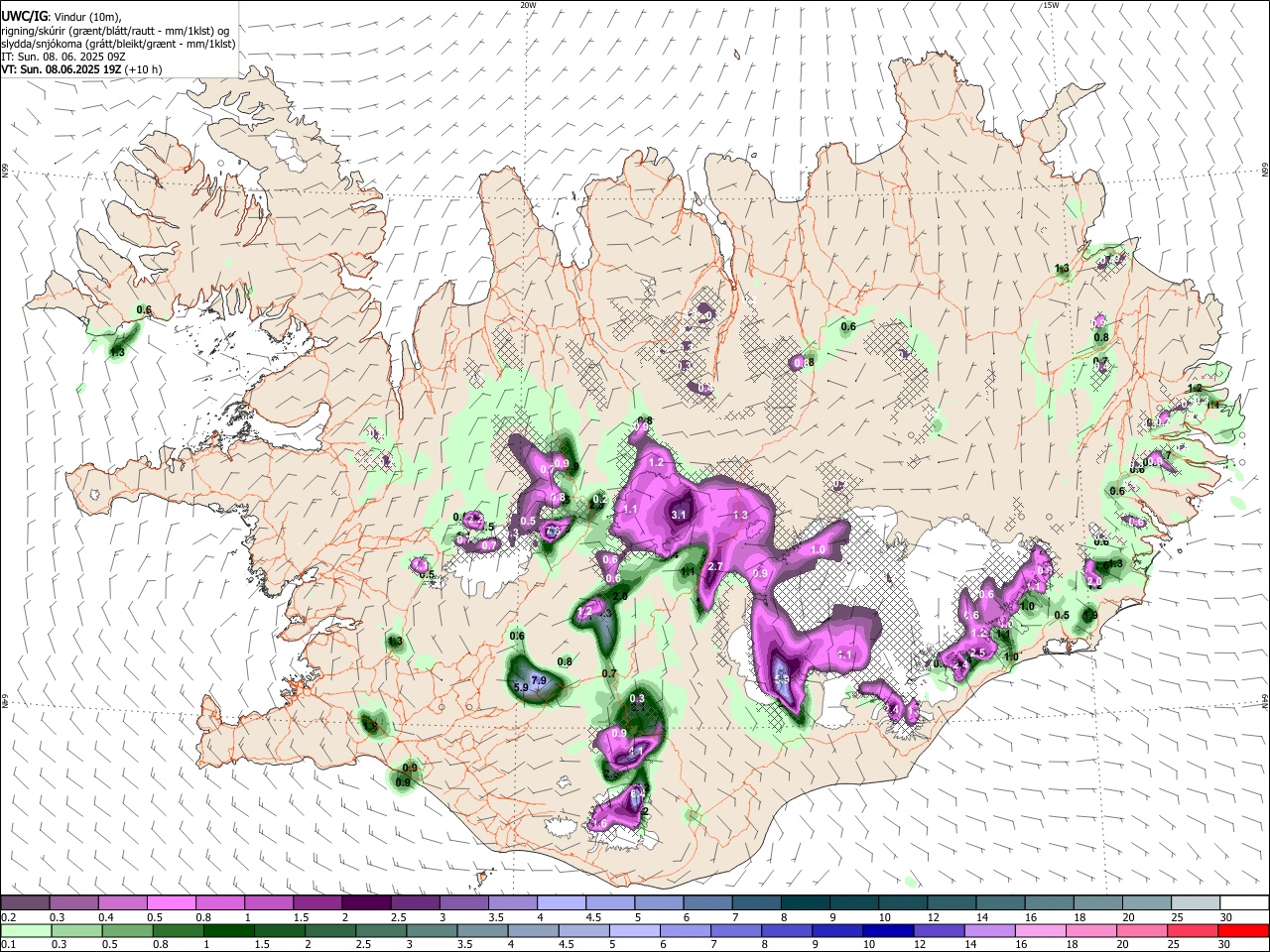This screenshot has width=1270, height=952.
Task: Click upper legend swatch between 0.5 and 0.8
Action: pyautogui.click(x=172, y=903)
